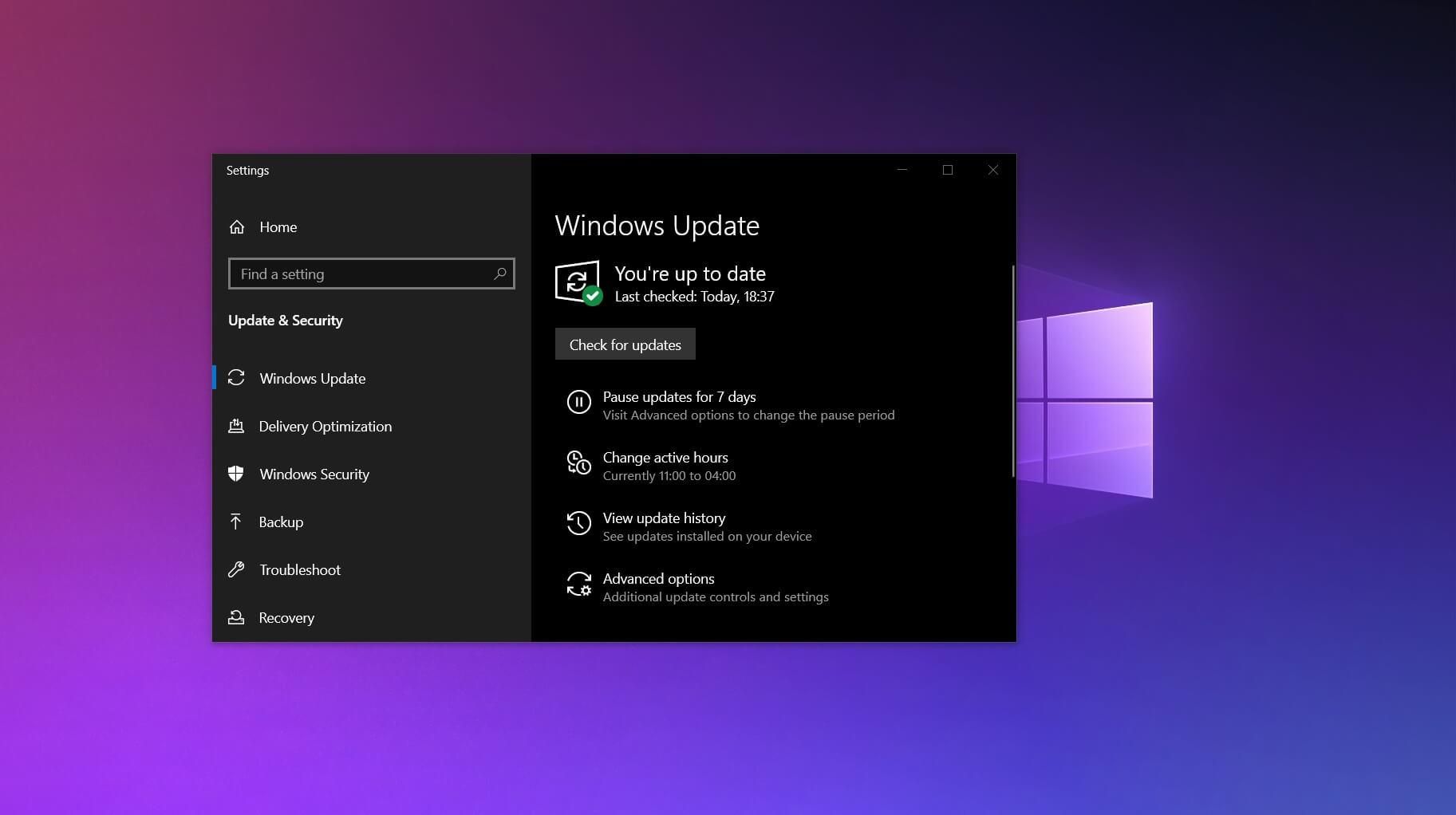This screenshot has height=815, width=1456.
Task: Click the Home house icon
Action: point(237,226)
